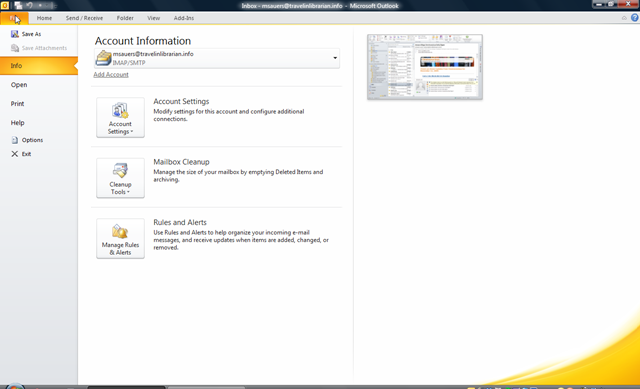Click the Save As floppy icon
This screenshot has height=389, width=640.
coord(15,34)
